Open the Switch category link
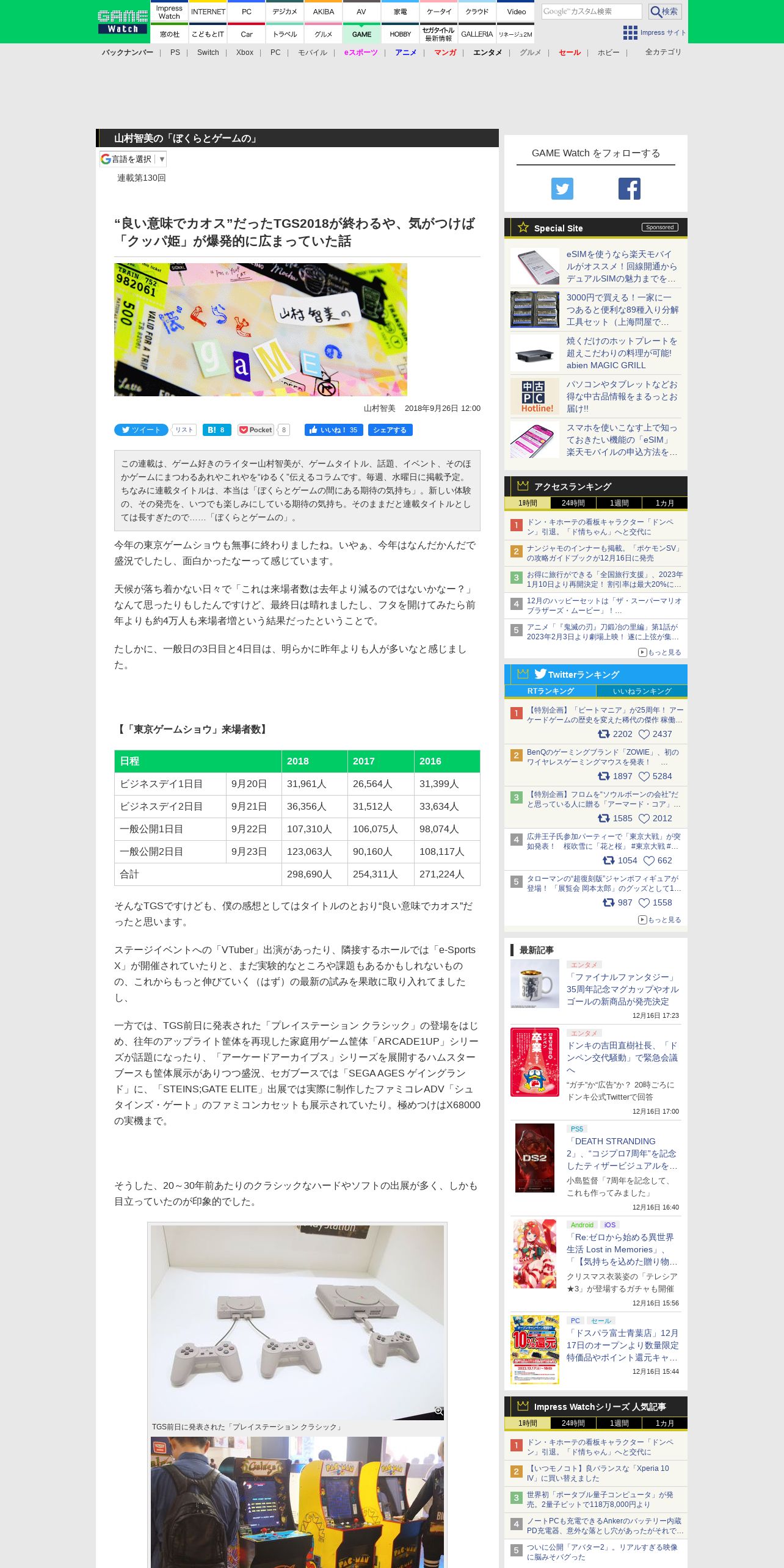 [208, 53]
